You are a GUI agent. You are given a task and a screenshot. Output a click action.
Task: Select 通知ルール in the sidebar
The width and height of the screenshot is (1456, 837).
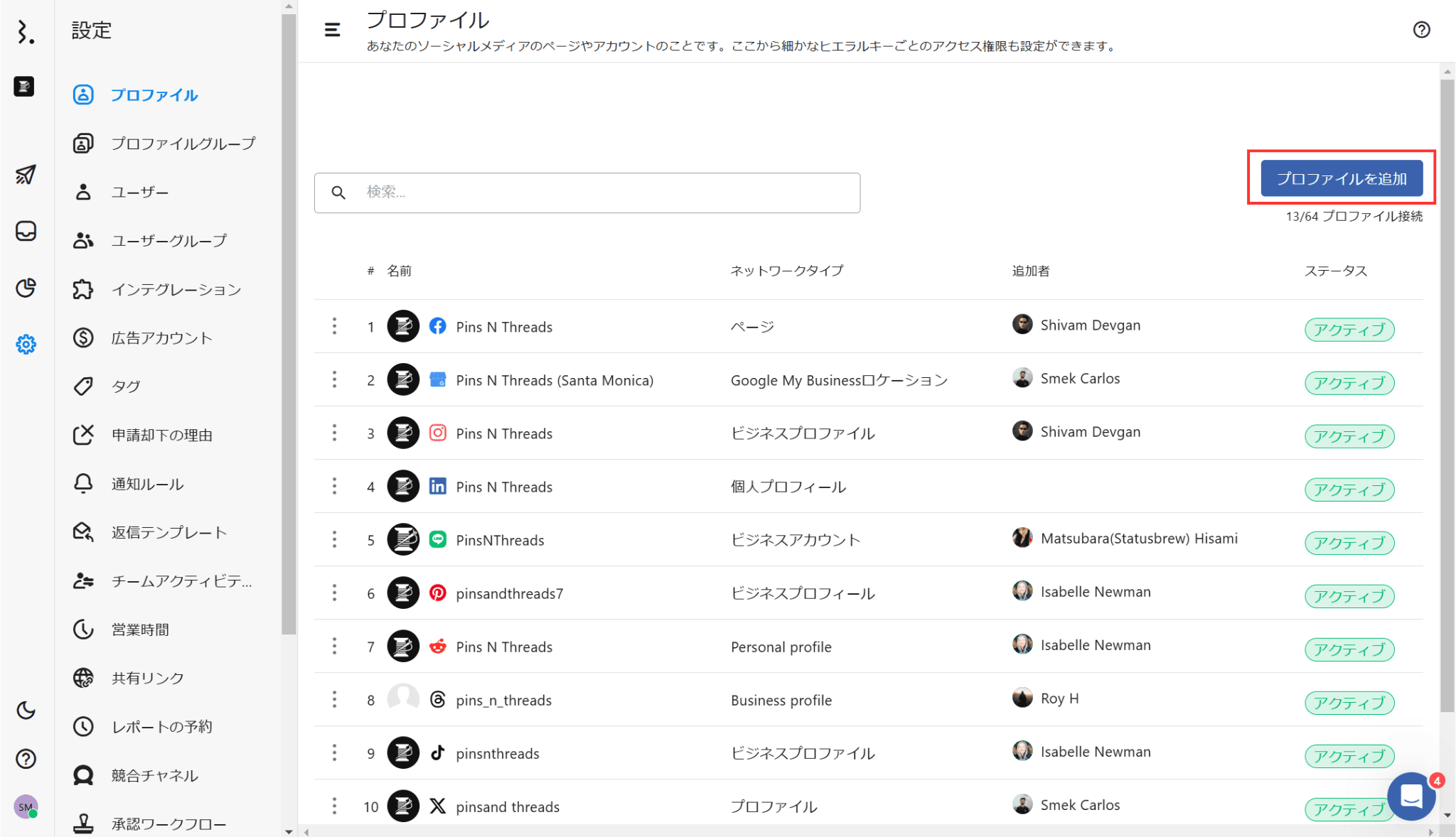pyautogui.click(x=147, y=484)
